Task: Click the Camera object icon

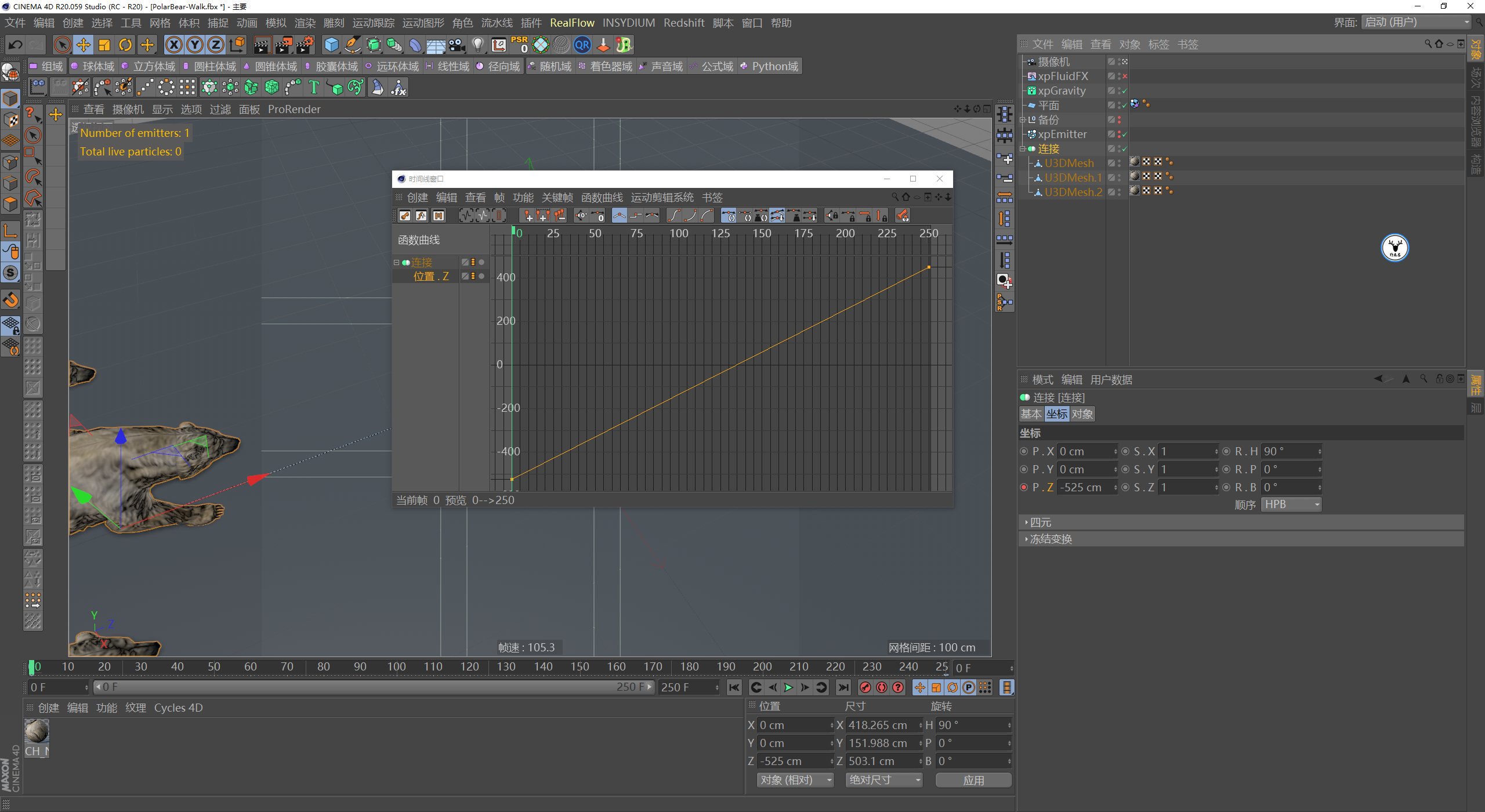Action: (x=457, y=45)
